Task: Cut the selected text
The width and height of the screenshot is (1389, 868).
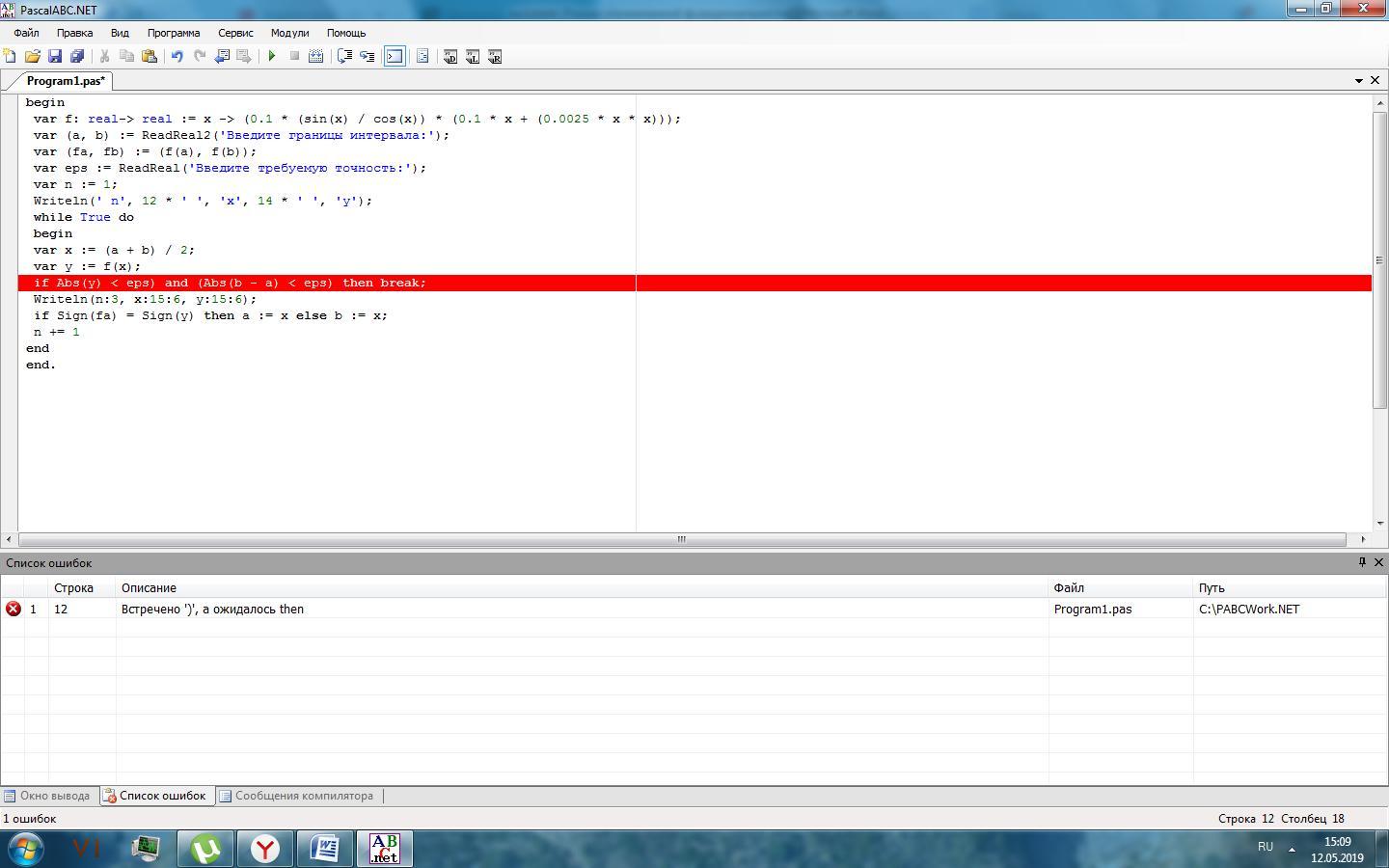Action: pyautogui.click(x=104, y=57)
